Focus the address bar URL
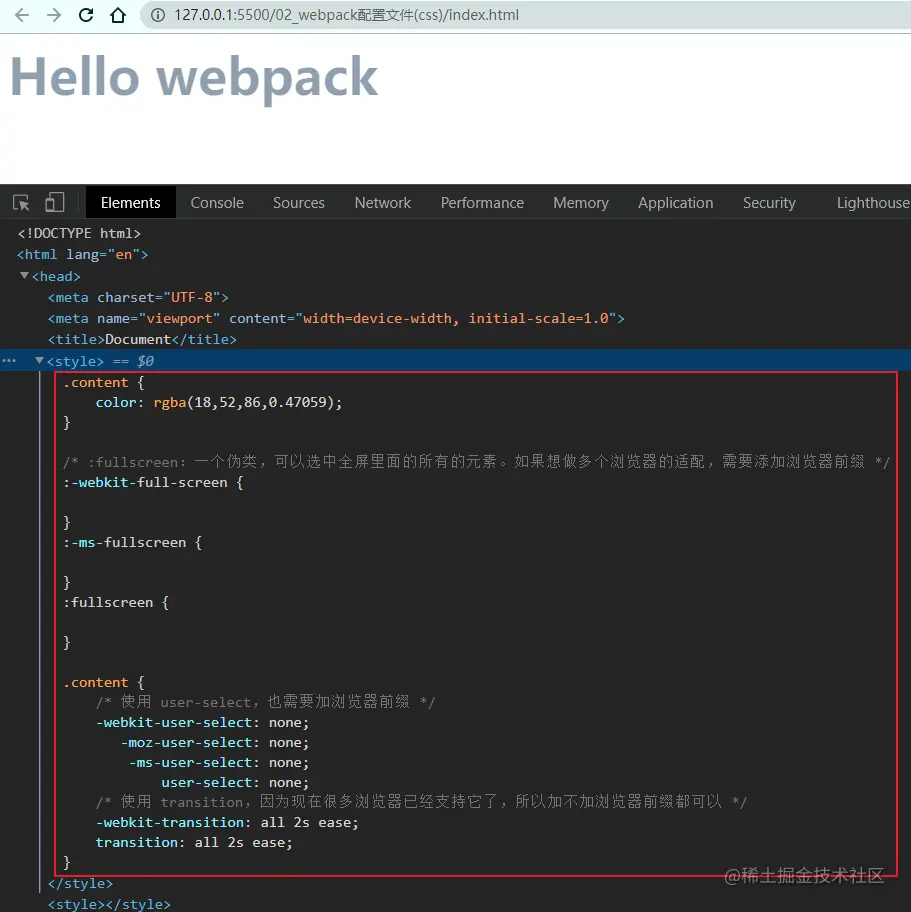Image resolution: width=911 pixels, height=912 pixels. pos(346,15)
